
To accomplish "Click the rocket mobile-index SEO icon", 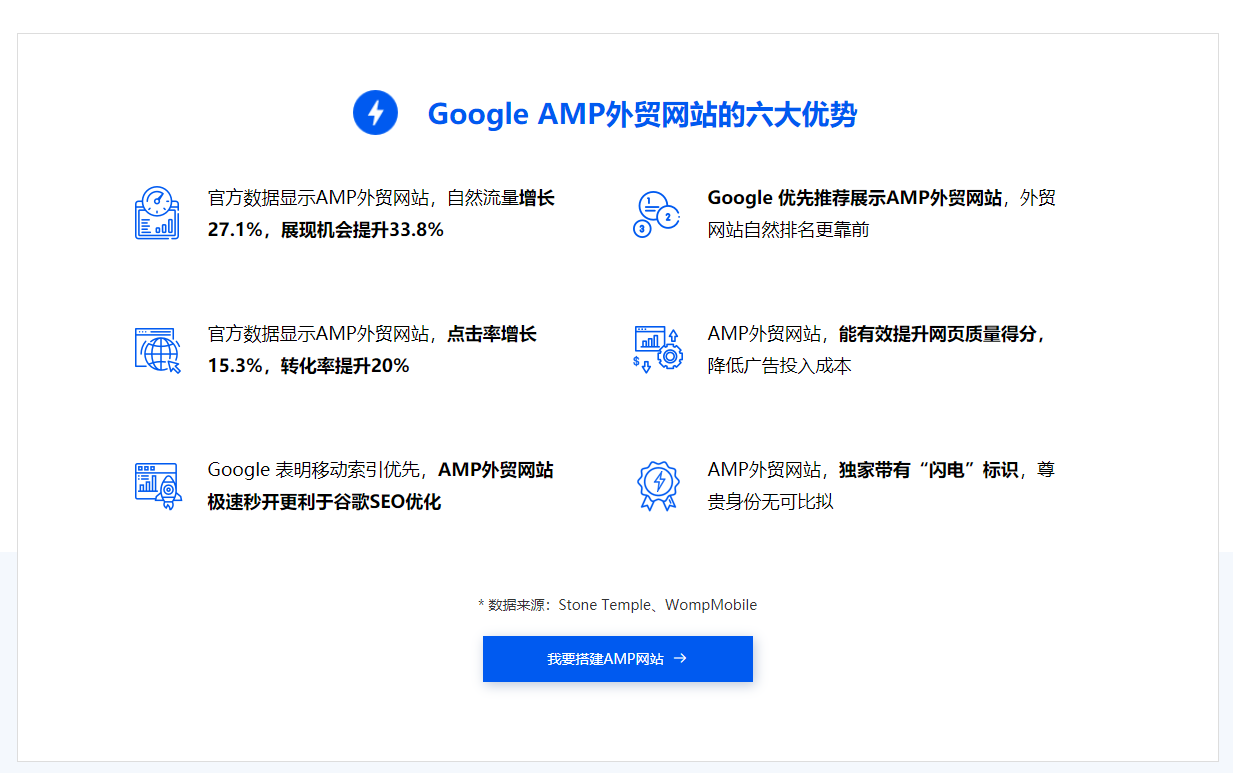I will [156, 485].
